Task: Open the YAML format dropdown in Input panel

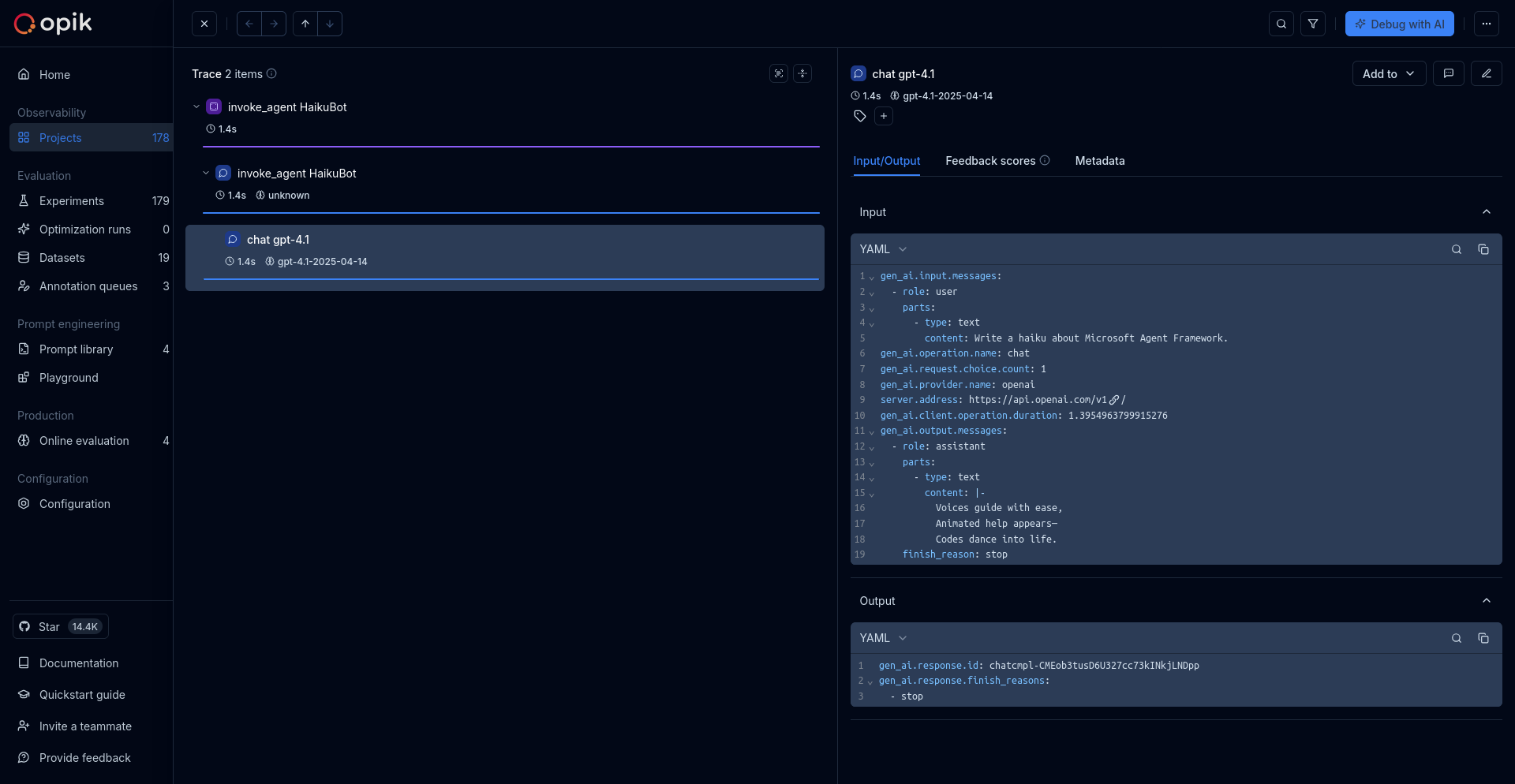Action: point(883,248)
